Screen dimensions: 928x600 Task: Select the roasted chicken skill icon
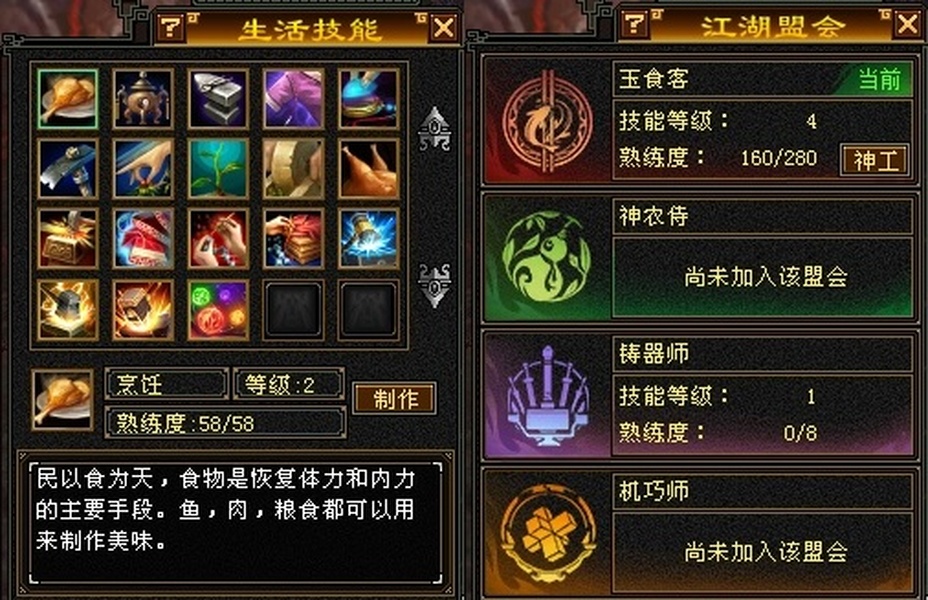(369, 169)
